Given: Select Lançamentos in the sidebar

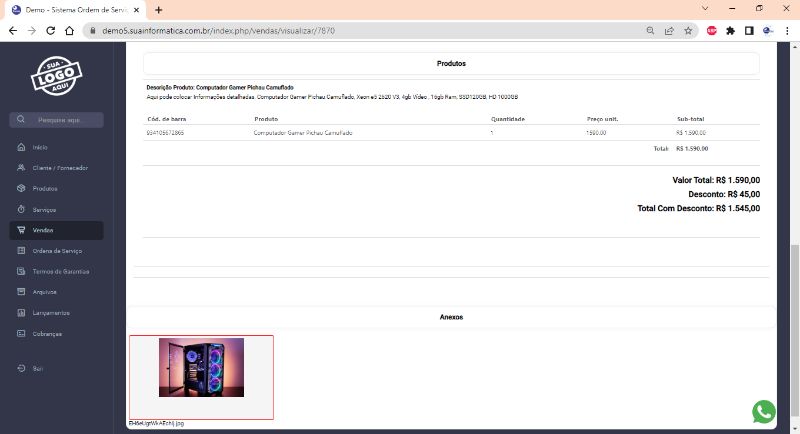Looking at the screenshot, I should tap(51, 313).
